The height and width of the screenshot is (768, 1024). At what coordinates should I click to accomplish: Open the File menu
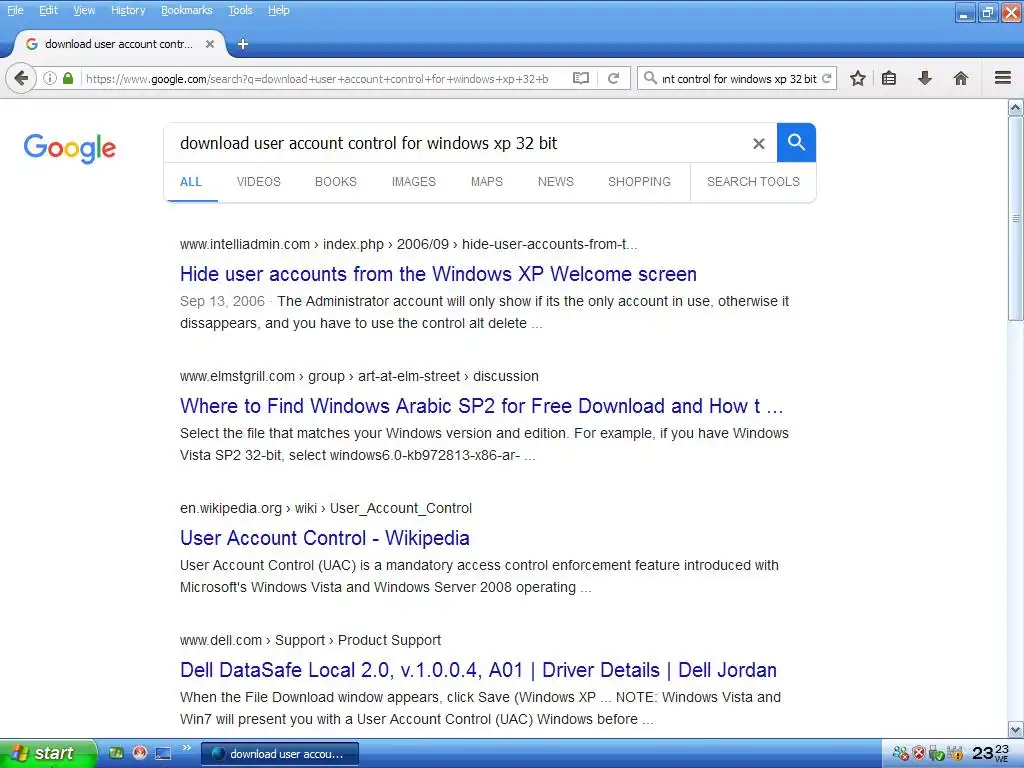pos(15,10)
